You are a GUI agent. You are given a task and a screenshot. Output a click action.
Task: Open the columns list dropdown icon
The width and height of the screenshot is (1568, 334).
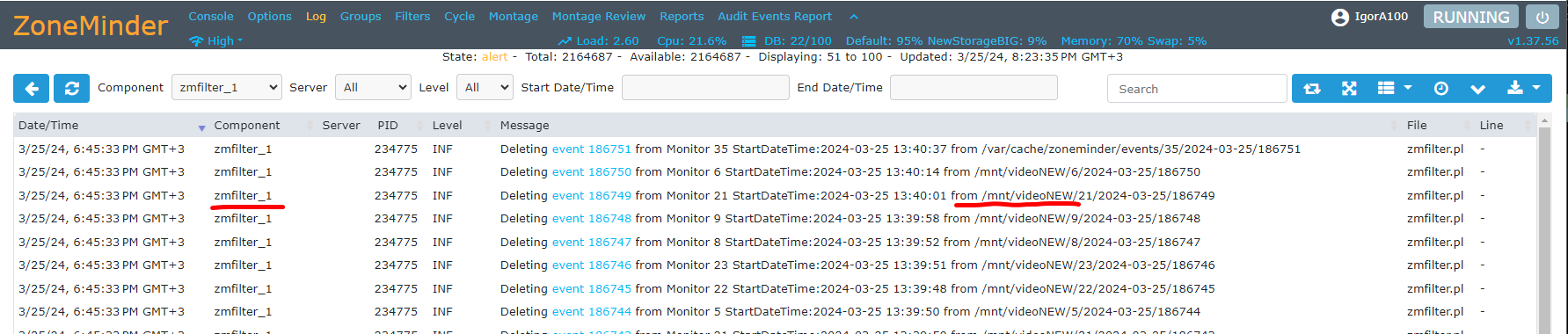tap(1394, 88)
